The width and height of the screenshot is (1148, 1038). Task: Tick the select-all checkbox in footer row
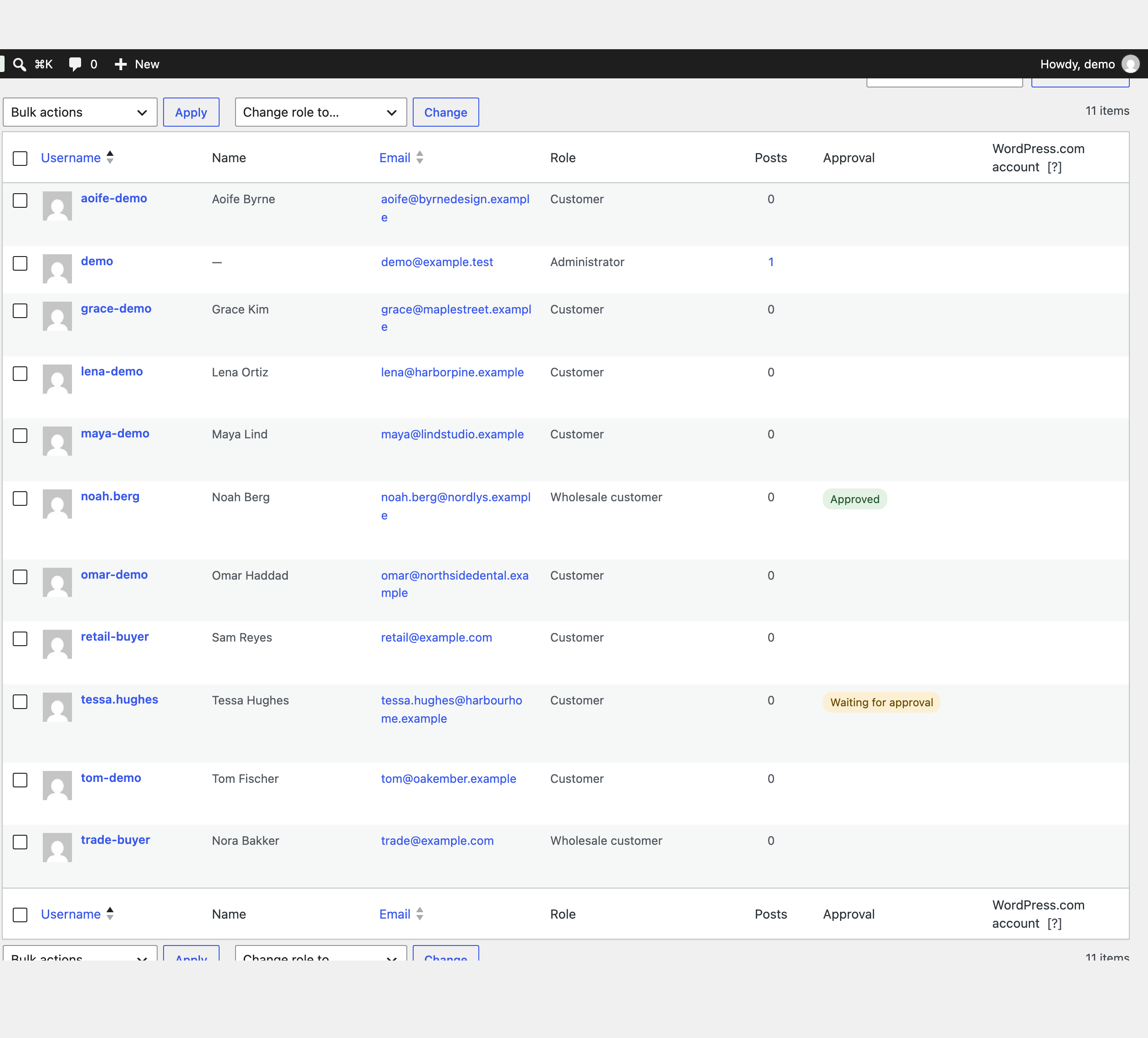point(20,915)
